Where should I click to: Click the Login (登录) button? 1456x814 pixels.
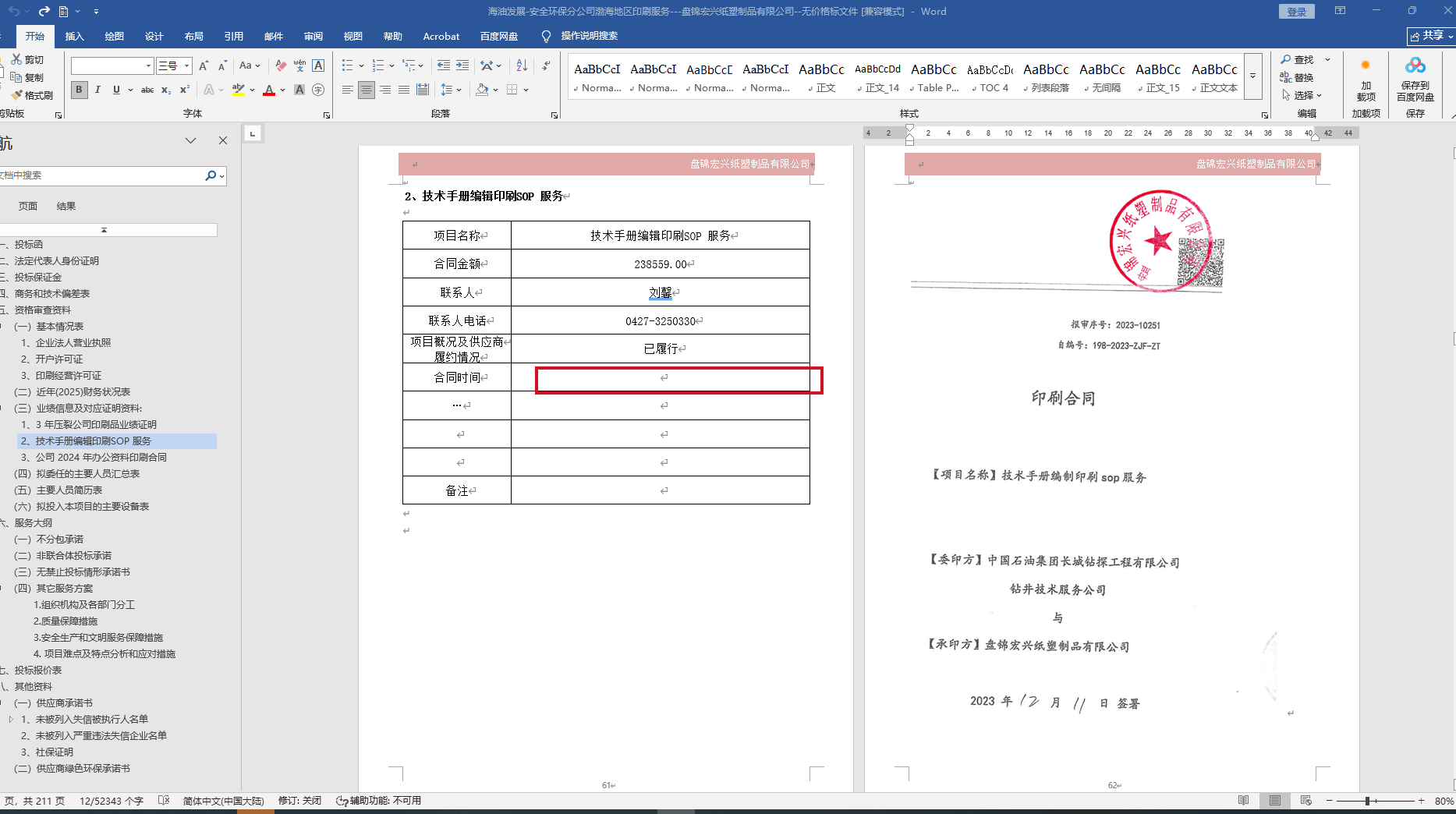click(x=1297, y=12)
